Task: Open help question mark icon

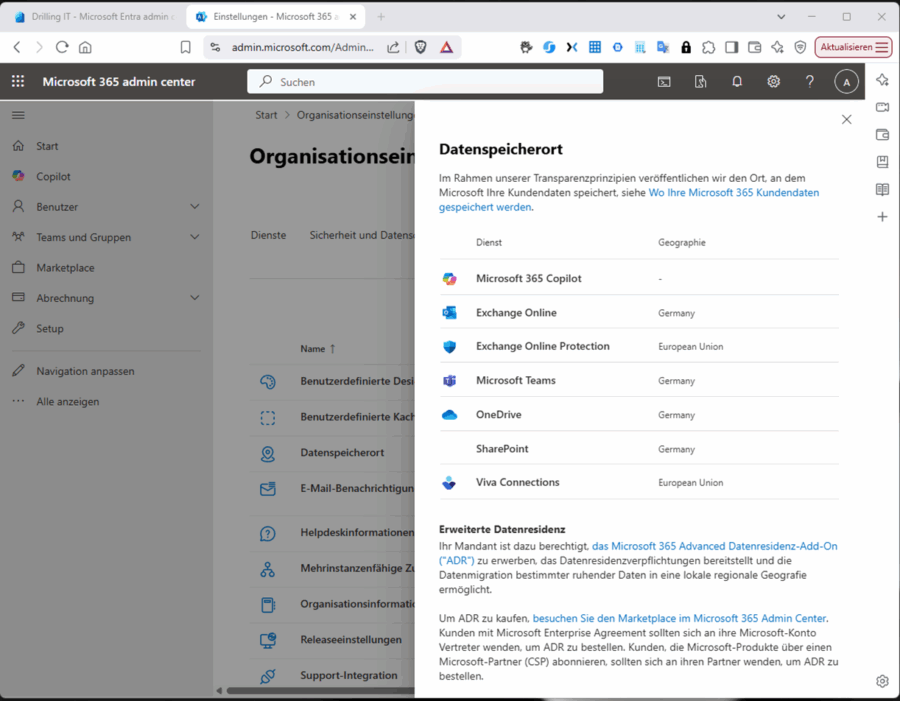Action: point(810,82)
